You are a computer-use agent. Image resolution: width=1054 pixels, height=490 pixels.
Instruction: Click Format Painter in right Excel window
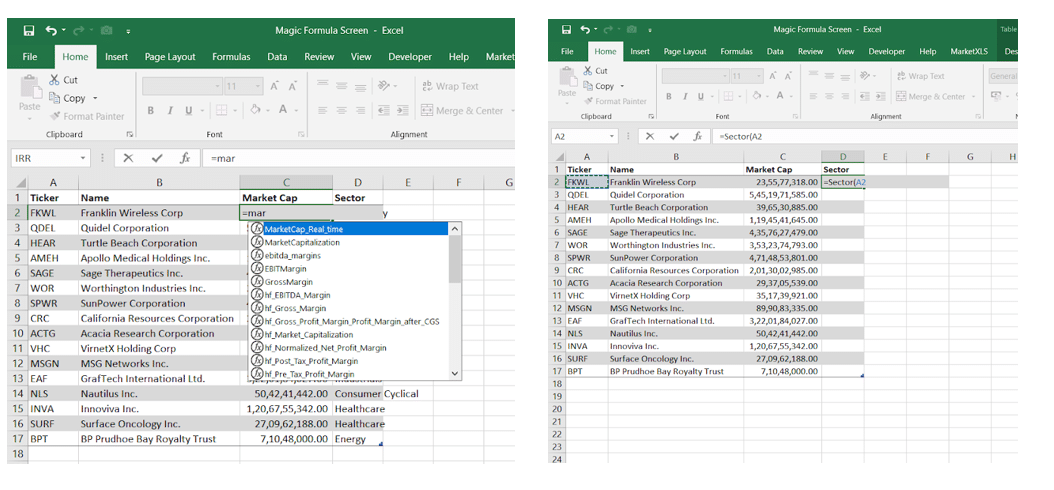615,101
